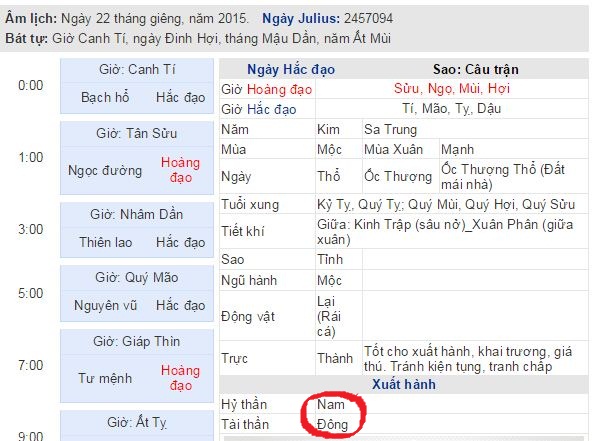The image size is (592, 441).
Task: Select the circled Nam direction value
Action: (331, 404)
